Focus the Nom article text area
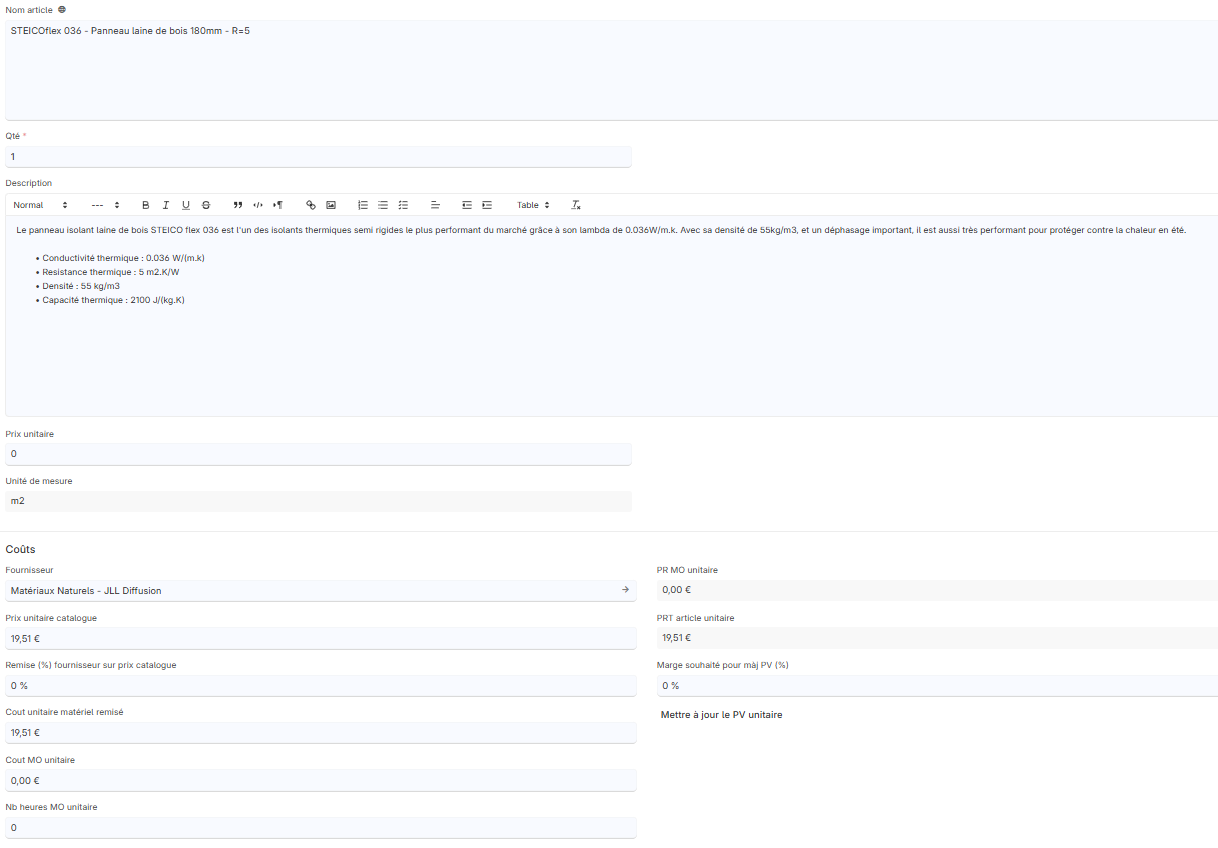 tap(611, 70)
